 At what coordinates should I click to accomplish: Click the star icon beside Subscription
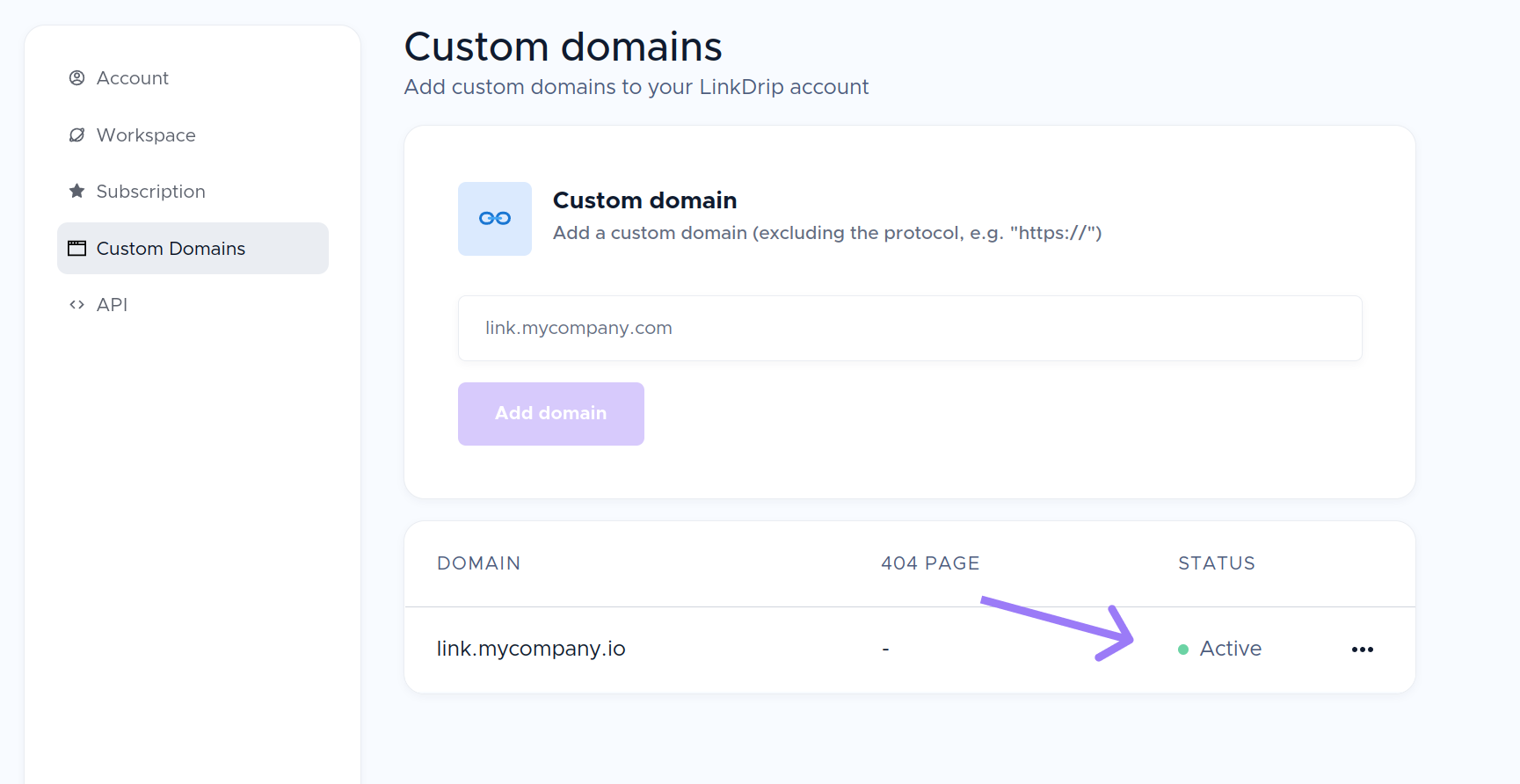pos(77,191)
